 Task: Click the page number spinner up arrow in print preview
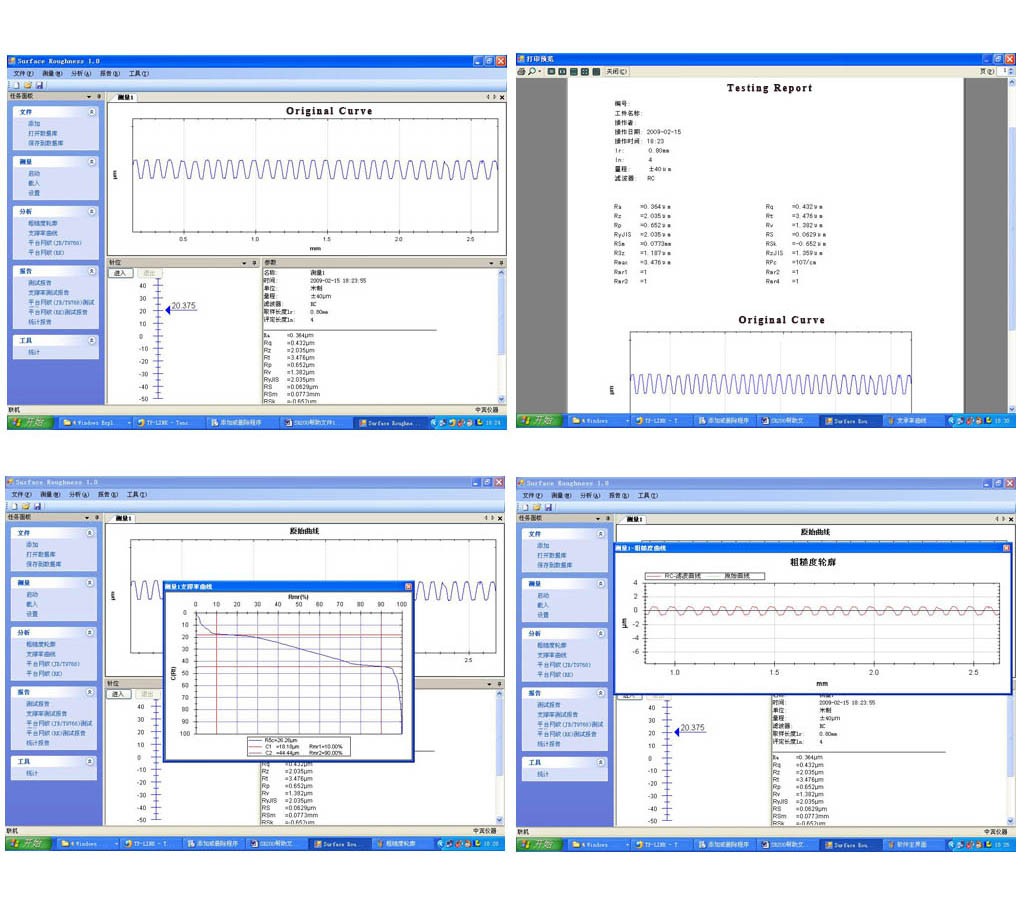(x=1012, y=69)
